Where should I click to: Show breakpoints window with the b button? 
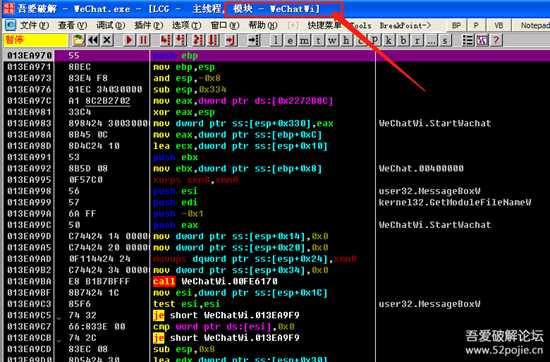click(403, 41)
